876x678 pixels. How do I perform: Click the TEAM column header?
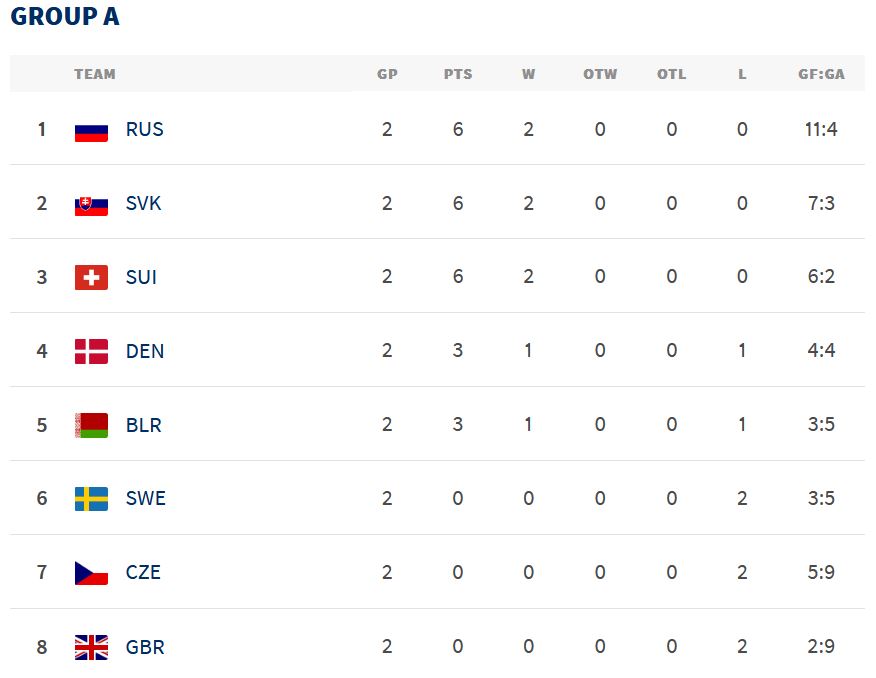[95, 74]
